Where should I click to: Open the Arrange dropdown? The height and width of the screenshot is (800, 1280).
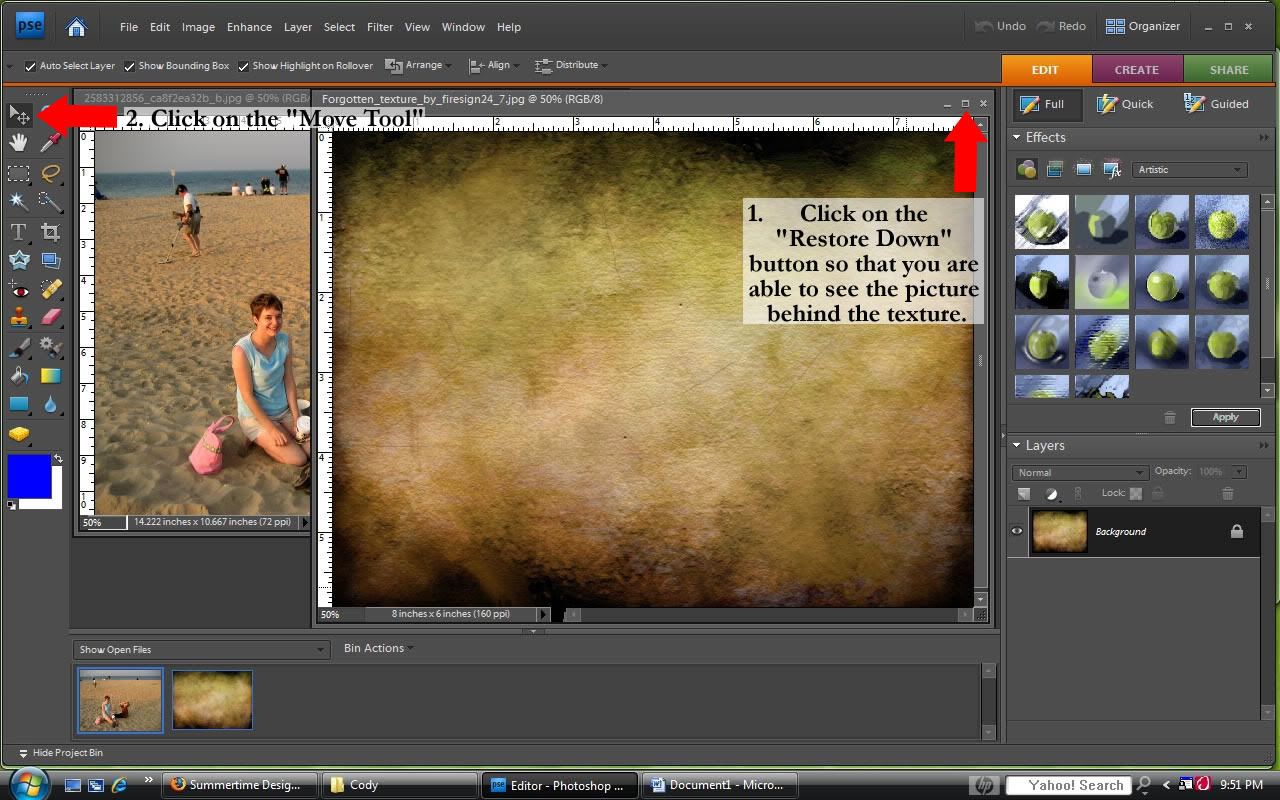pos(418,65)
